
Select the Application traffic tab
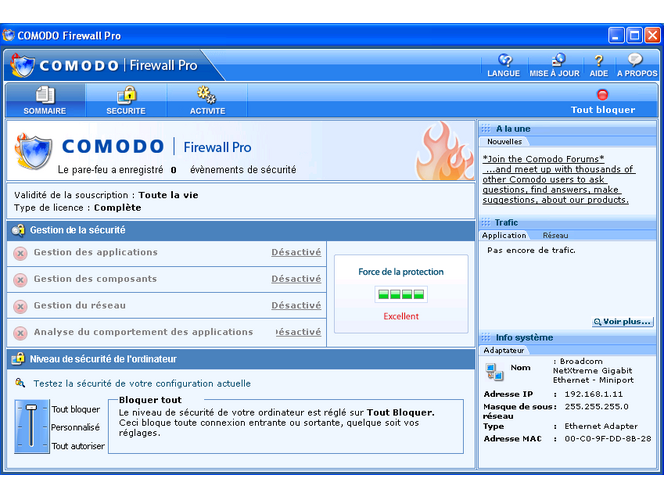[504, 235]
